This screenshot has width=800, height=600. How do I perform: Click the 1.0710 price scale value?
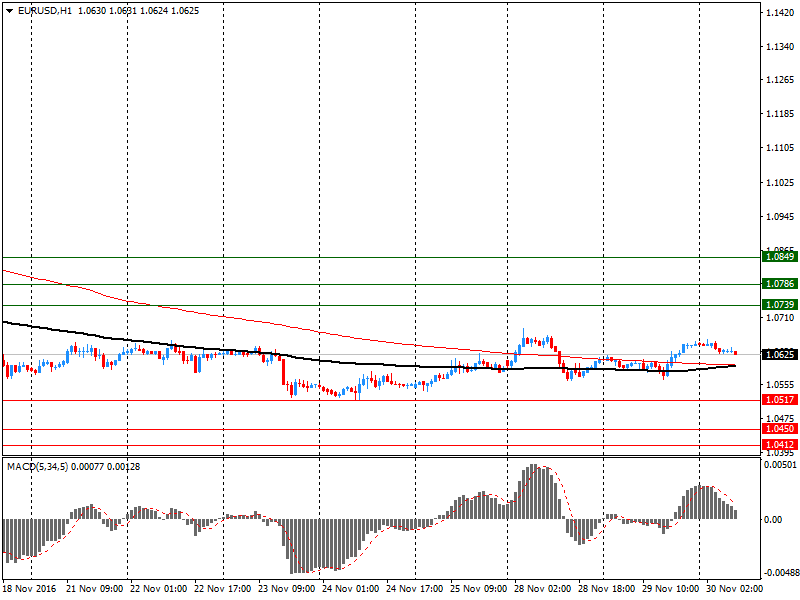pos(781,318)
